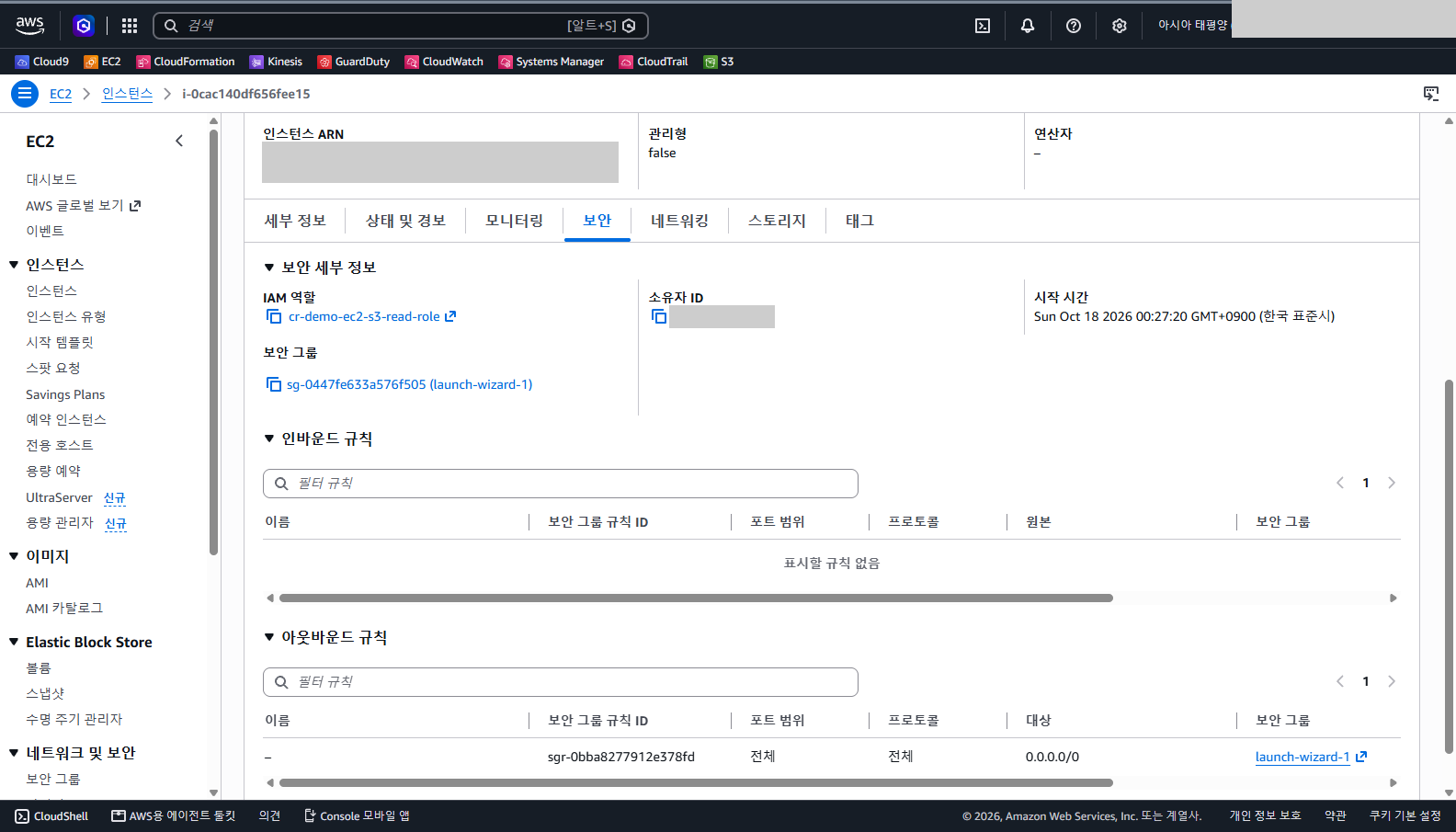Collapse the 보안 세부 정보 section
The width and height of the screenshot is (1456, 832).
pyautogui.click(x=269, y=268)
